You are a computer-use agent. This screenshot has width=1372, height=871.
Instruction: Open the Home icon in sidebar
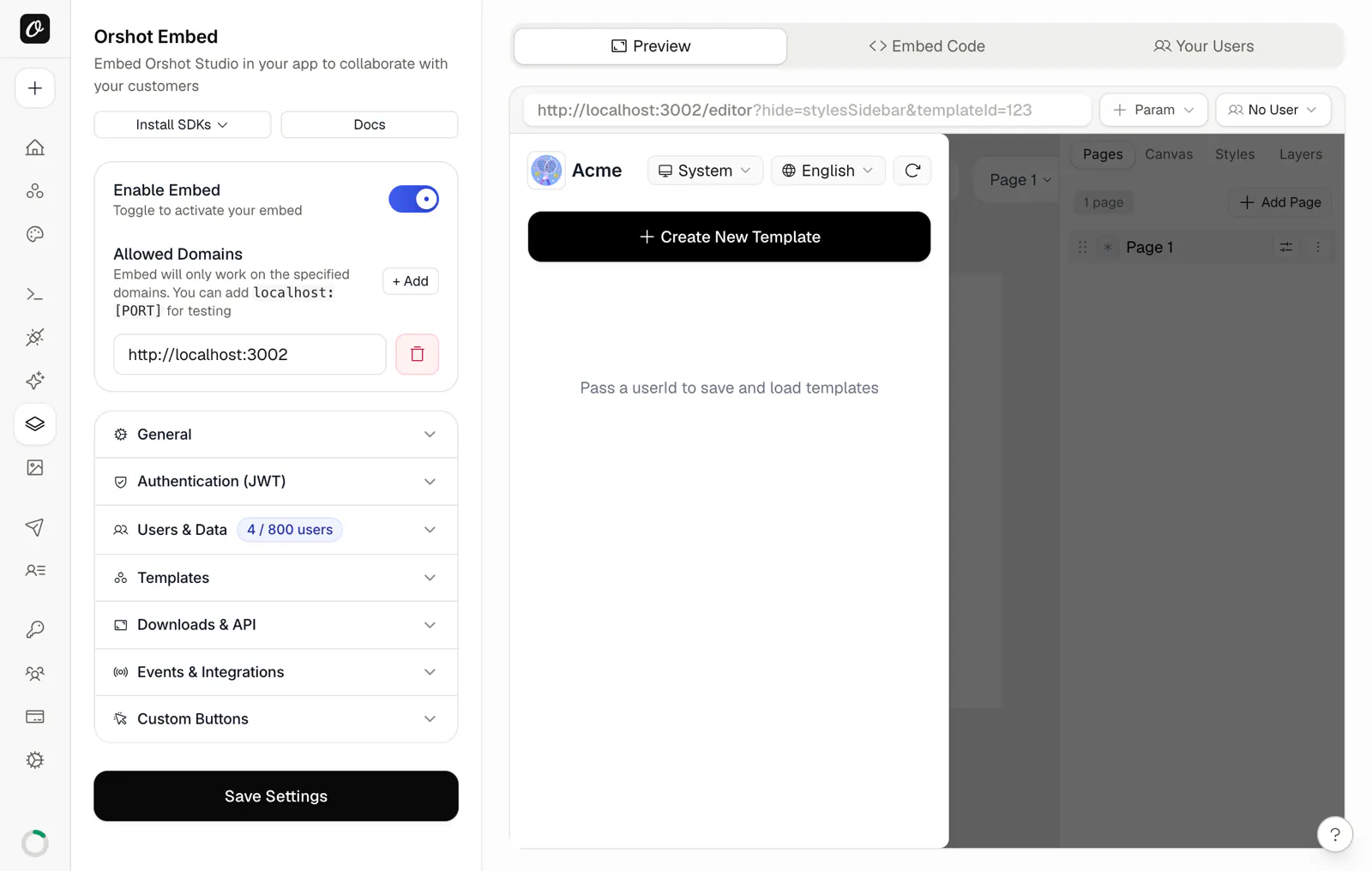coord(35,147)
